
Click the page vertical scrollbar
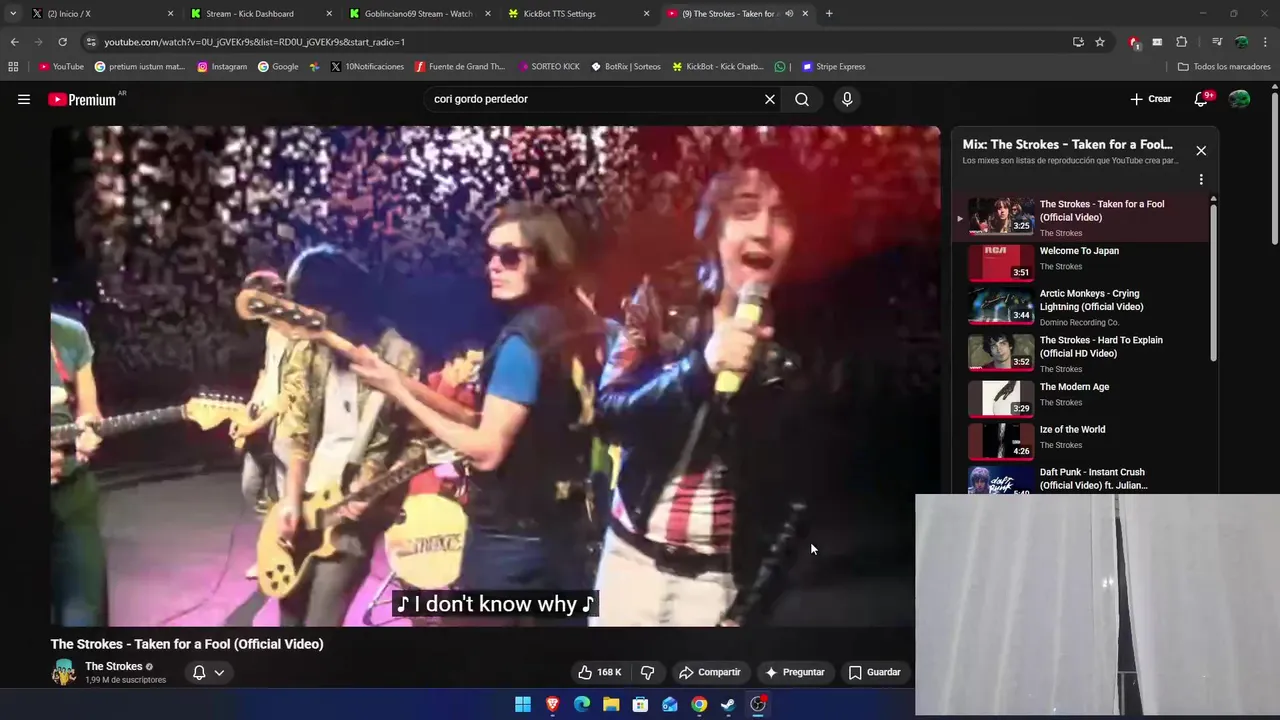click(1274, 168)
